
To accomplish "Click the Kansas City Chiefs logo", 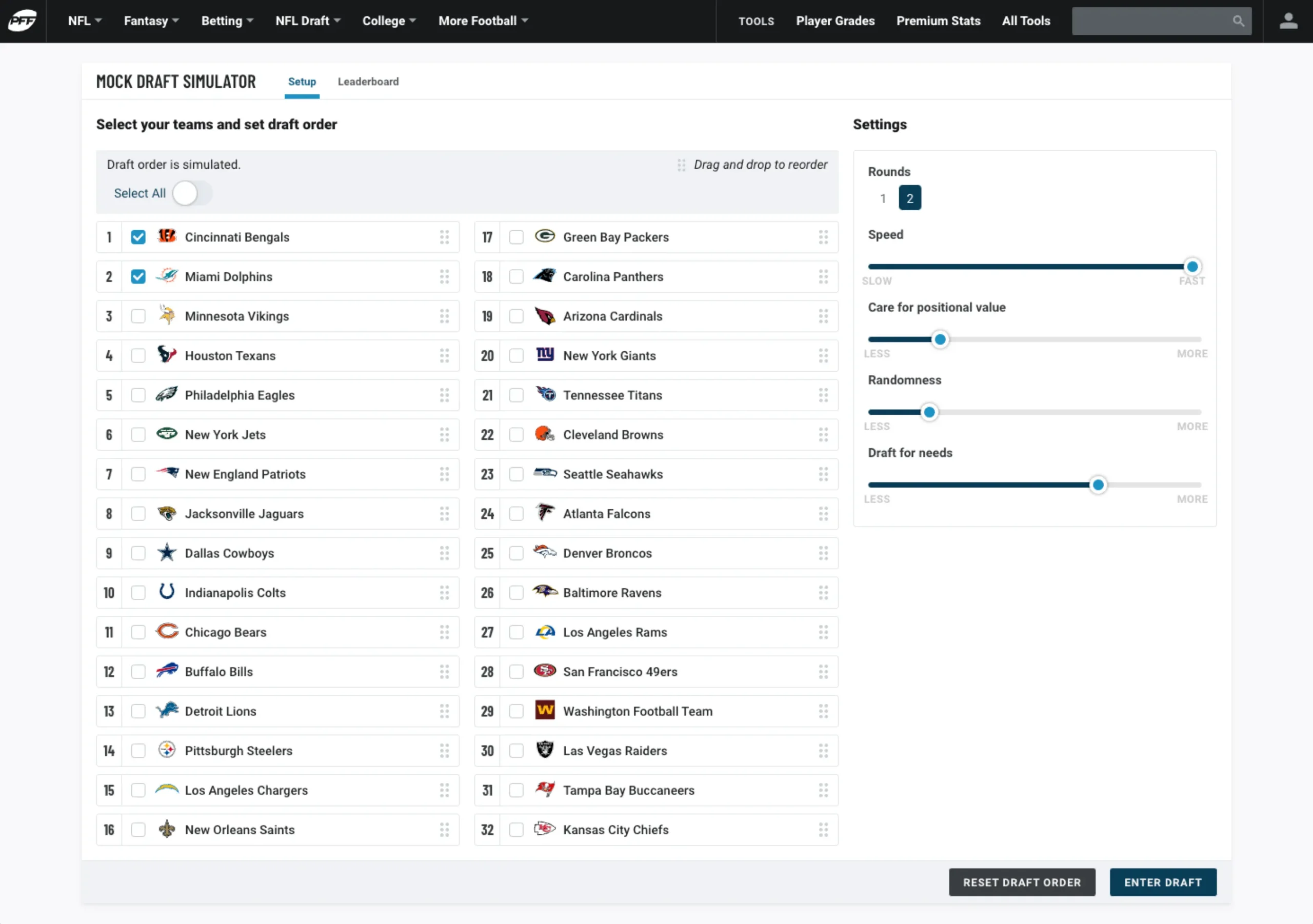I will (545, 829).
